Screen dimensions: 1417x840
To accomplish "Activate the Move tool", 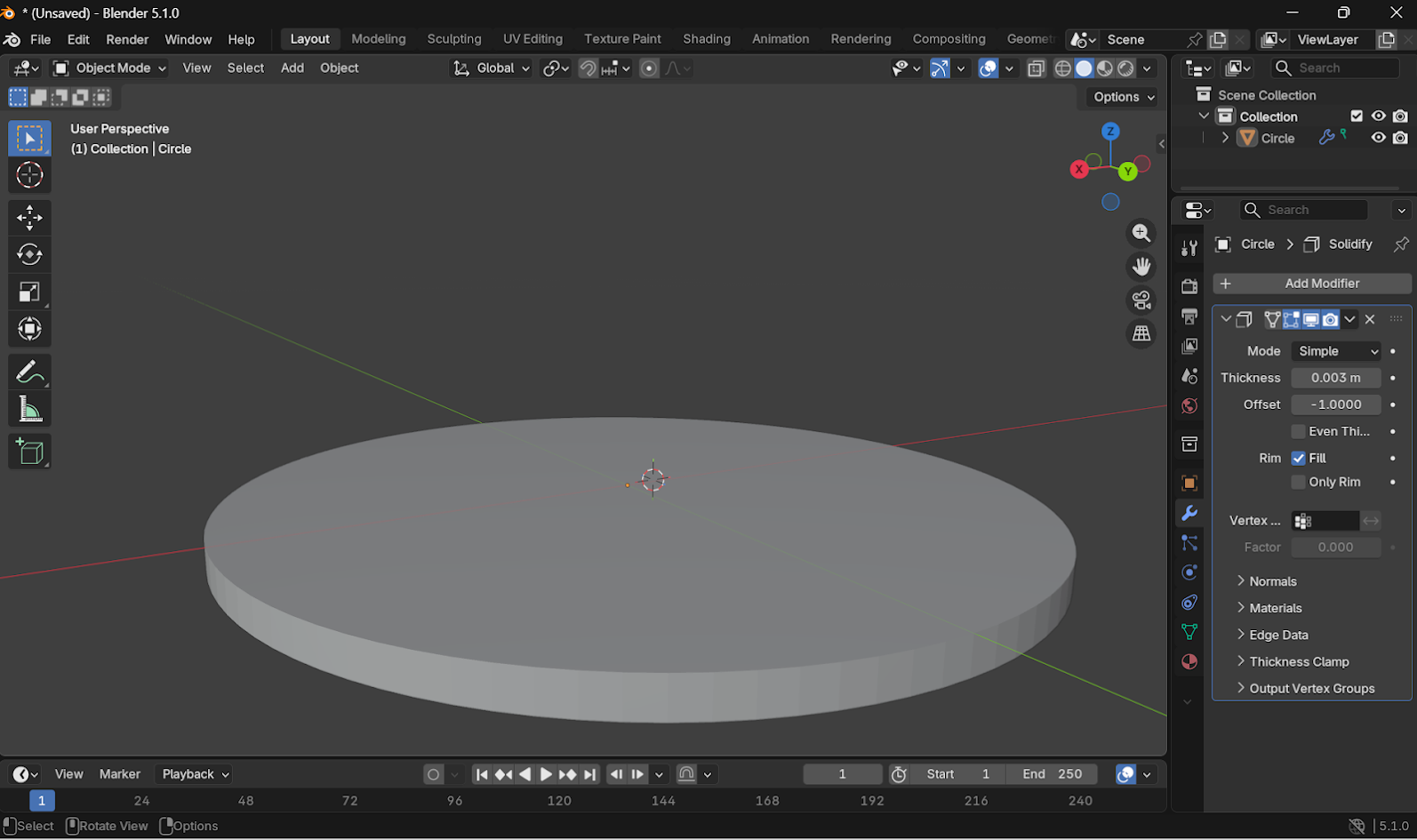I will coord(29,218).
